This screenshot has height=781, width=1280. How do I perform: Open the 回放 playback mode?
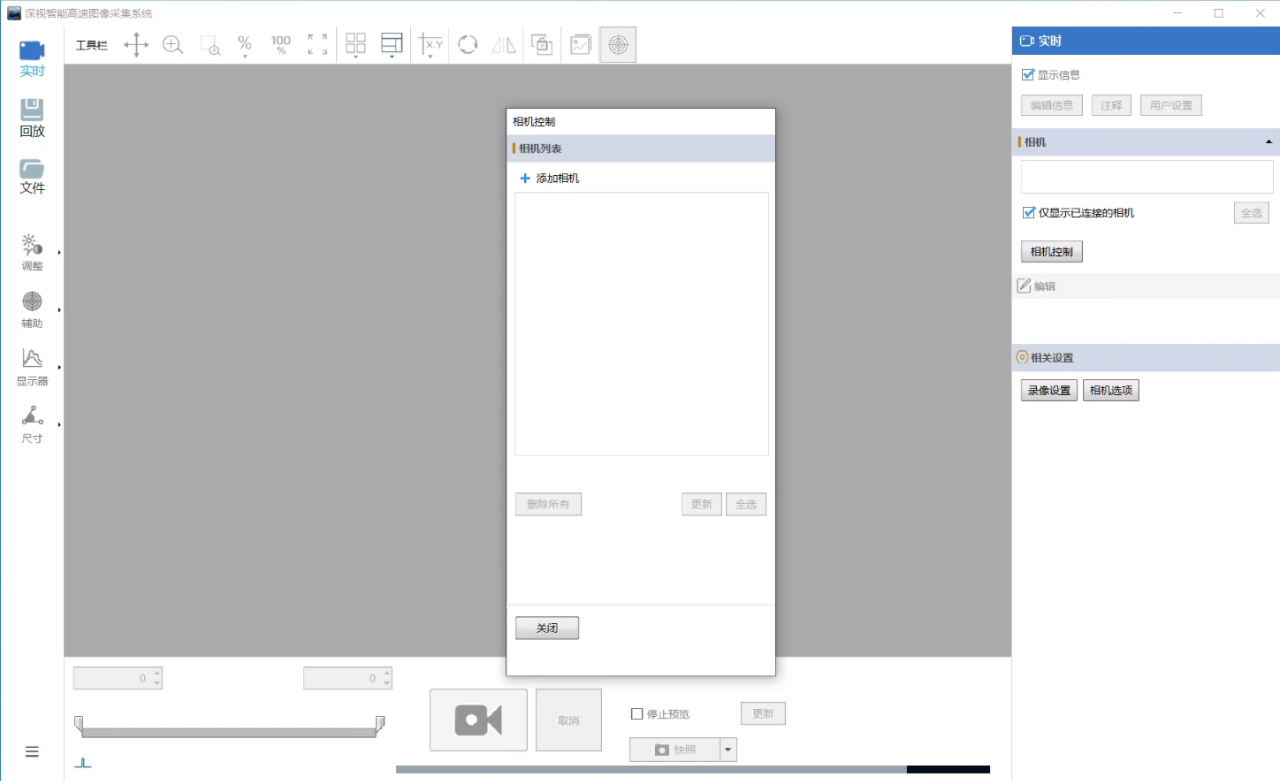tap(32, 118)
